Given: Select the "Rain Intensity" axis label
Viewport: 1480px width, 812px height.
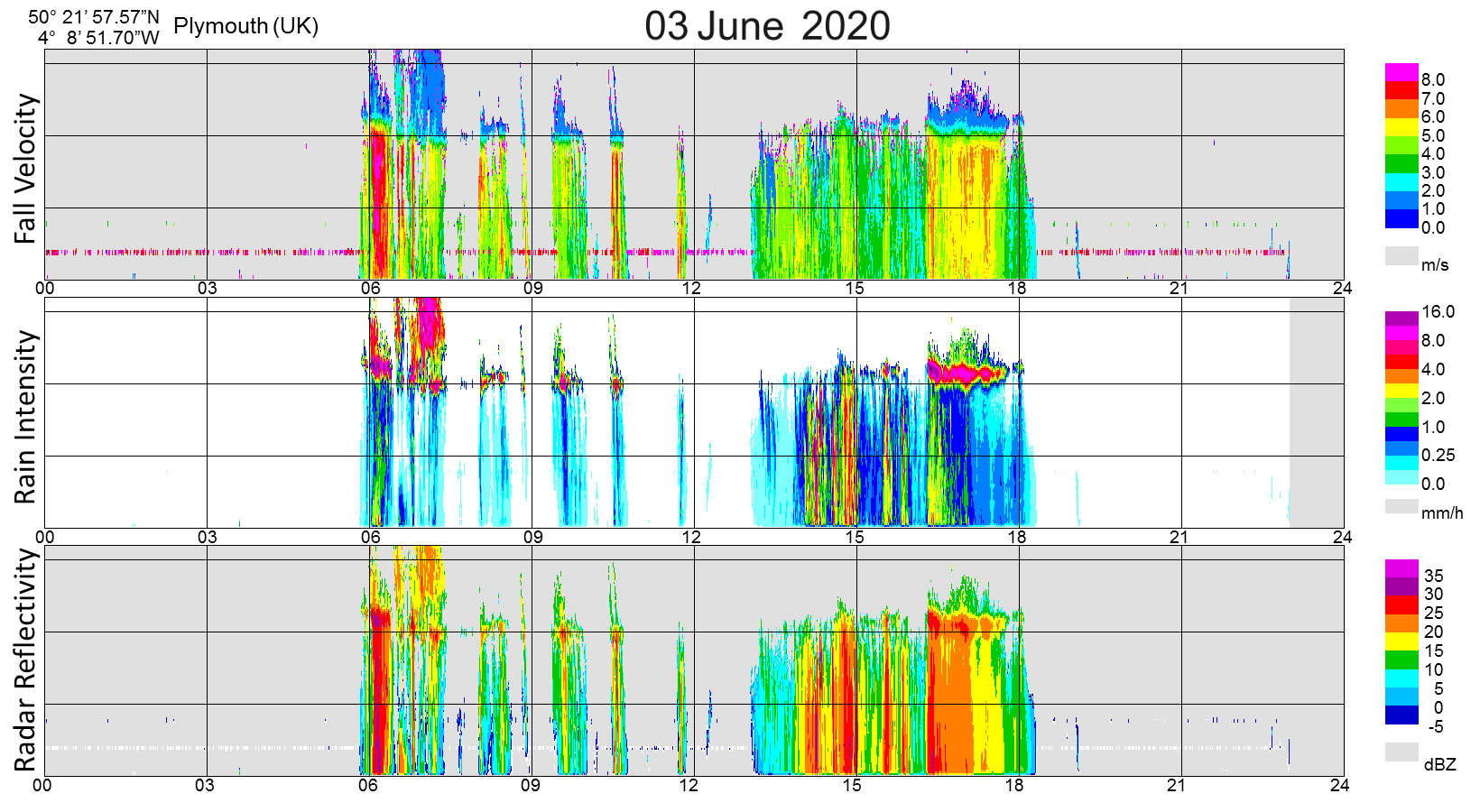Looking at the screenshot, I should [26, 417].
